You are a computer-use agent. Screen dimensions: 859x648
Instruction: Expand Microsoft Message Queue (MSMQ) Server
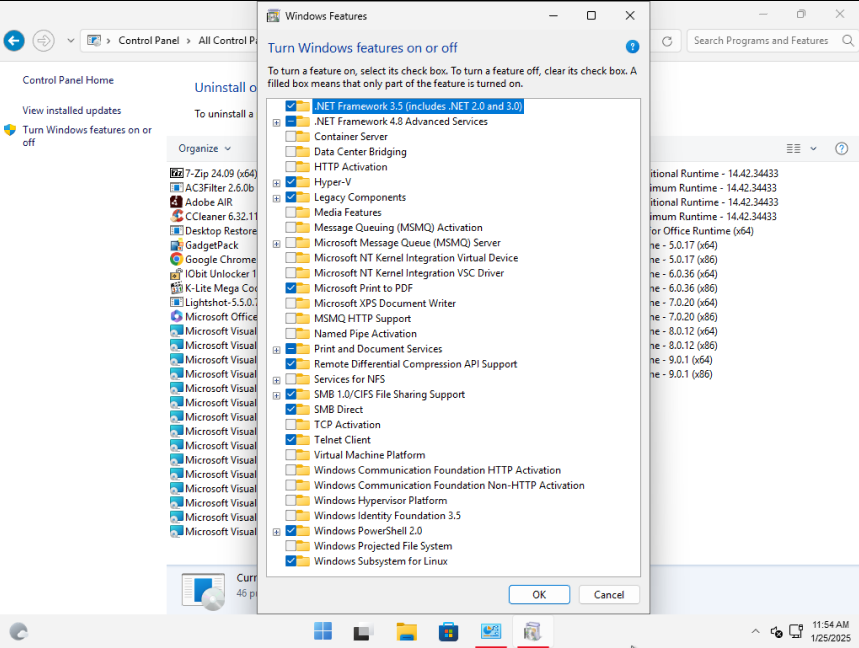pyautogui.click(x=277, y=244)
